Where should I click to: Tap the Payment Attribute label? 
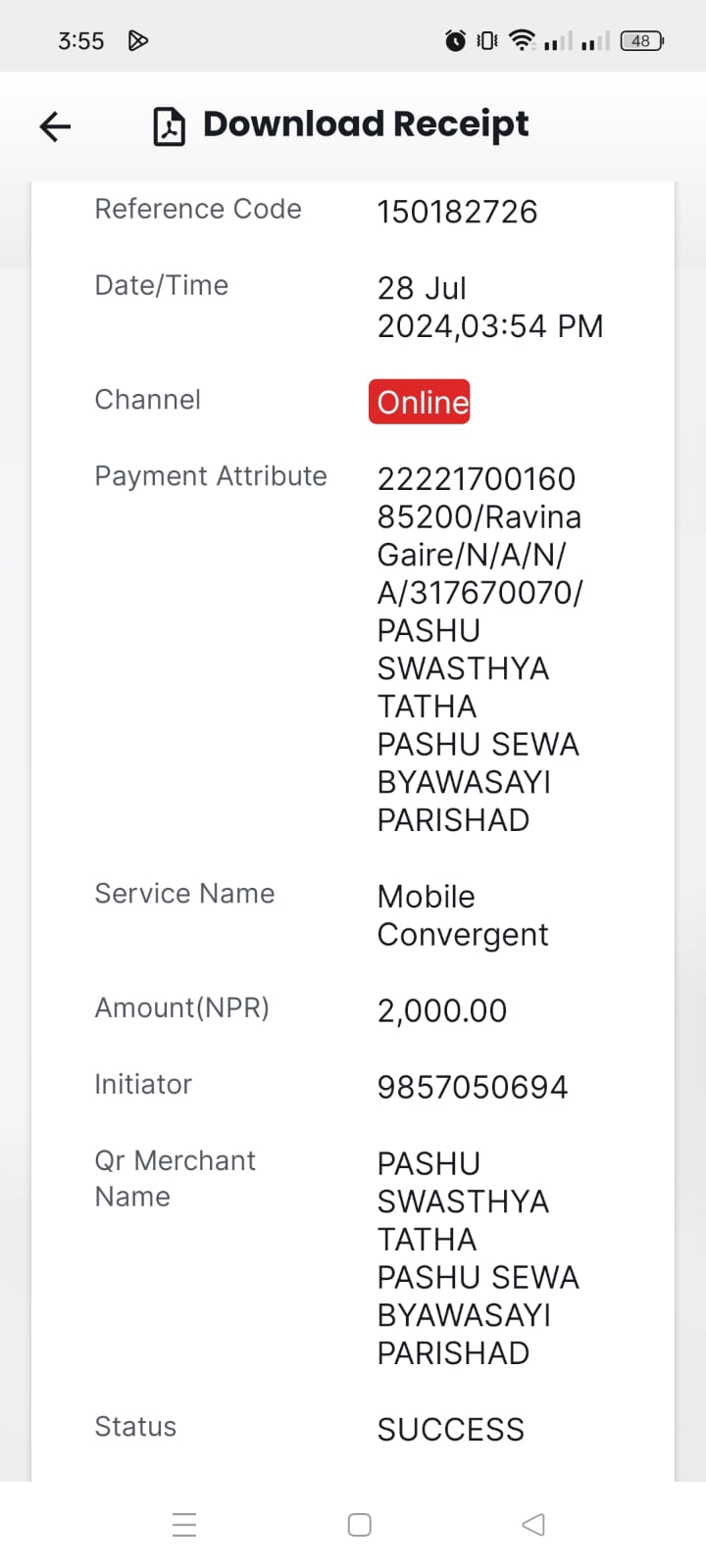211,476
